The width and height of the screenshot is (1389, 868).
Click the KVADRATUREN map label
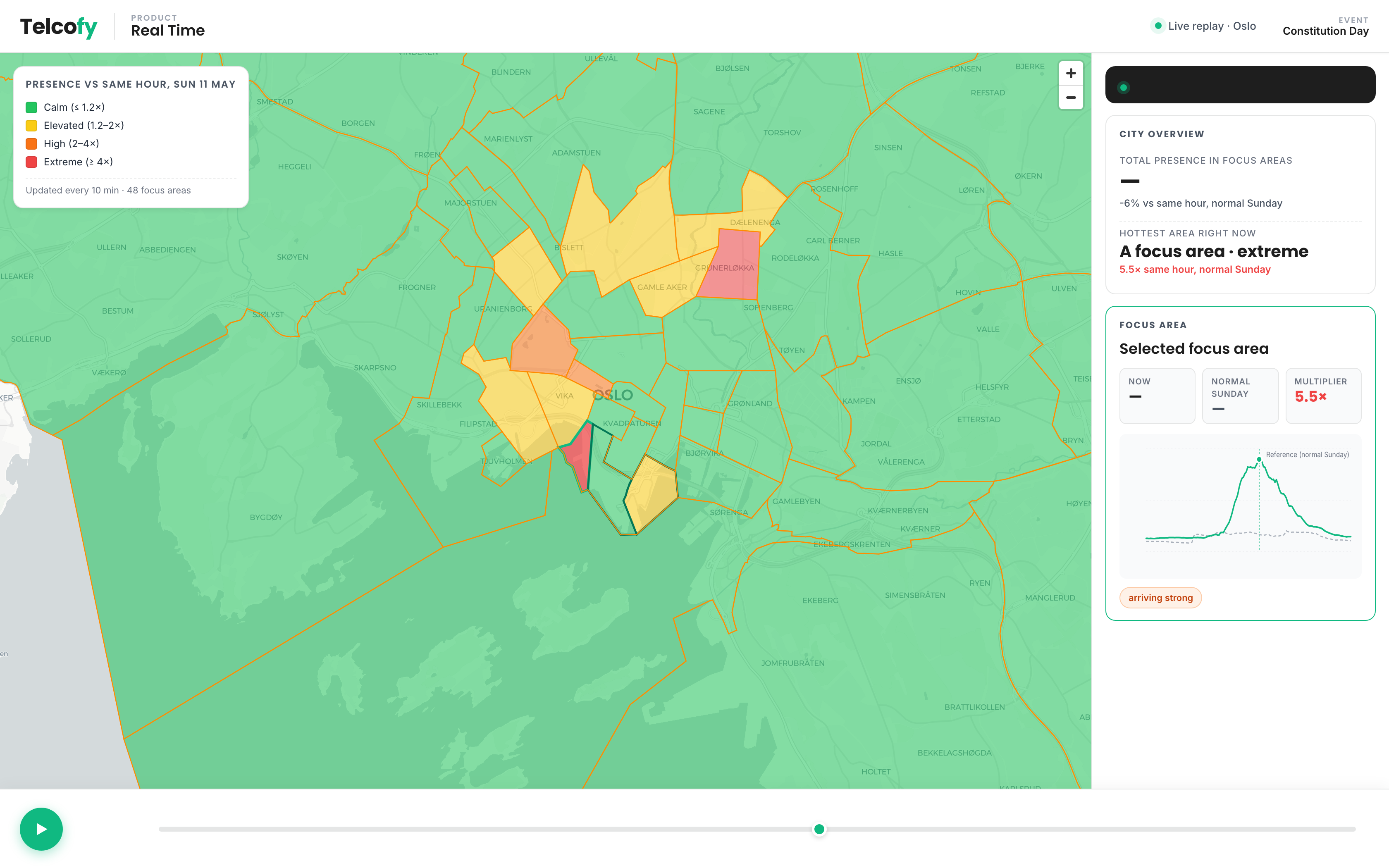click(632, 423)
